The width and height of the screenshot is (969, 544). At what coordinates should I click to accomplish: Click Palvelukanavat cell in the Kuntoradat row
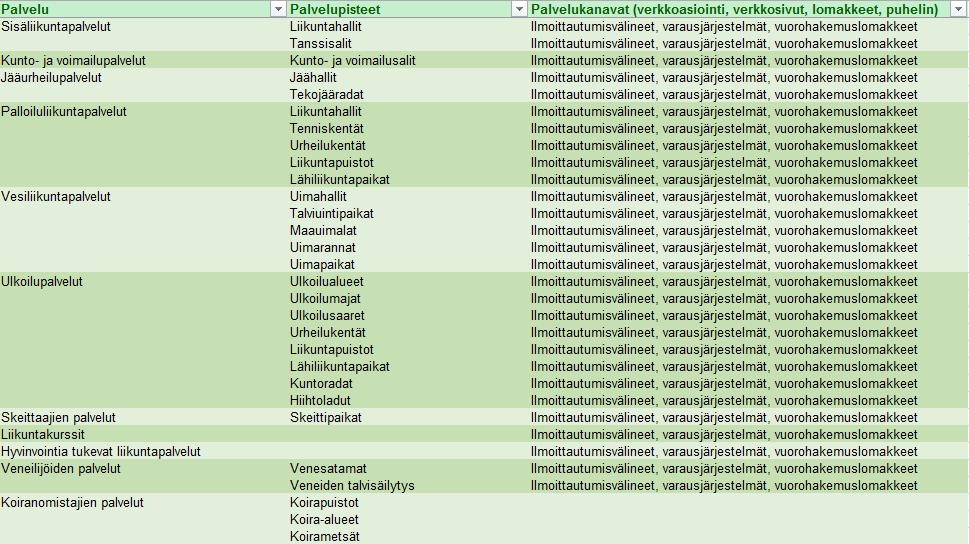tap(748, 383)
